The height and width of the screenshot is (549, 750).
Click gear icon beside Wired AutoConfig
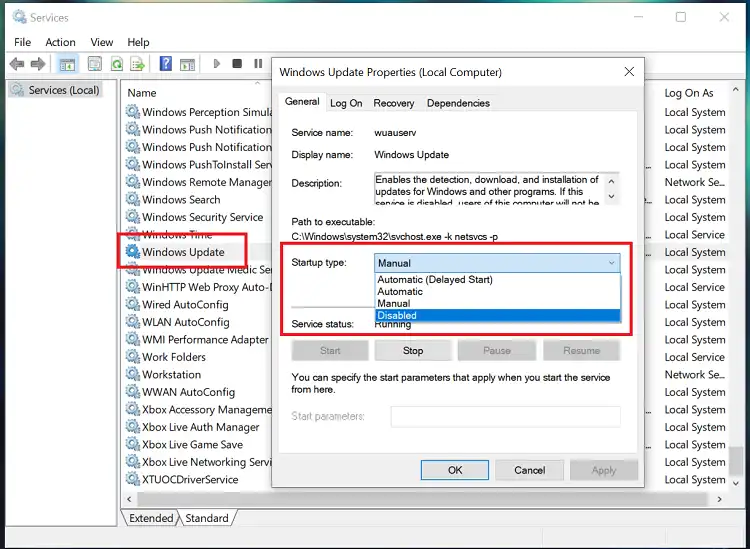(132, 304)
